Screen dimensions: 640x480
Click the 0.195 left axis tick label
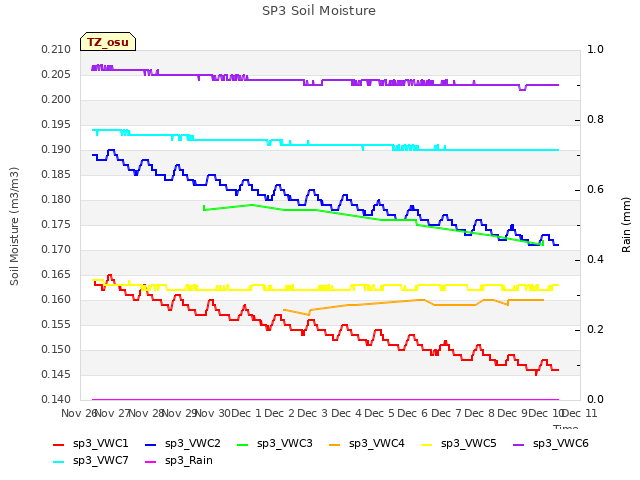click(x=56, y=125)
